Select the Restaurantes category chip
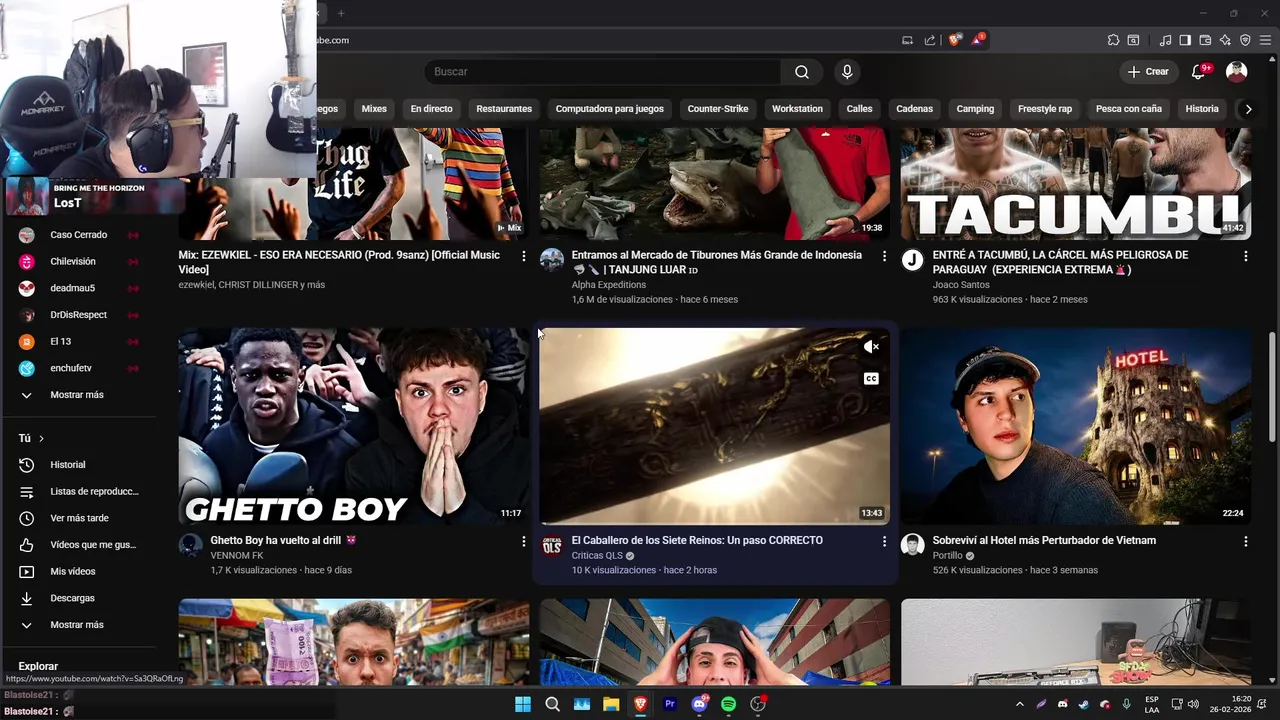 [x=504, y=109]
